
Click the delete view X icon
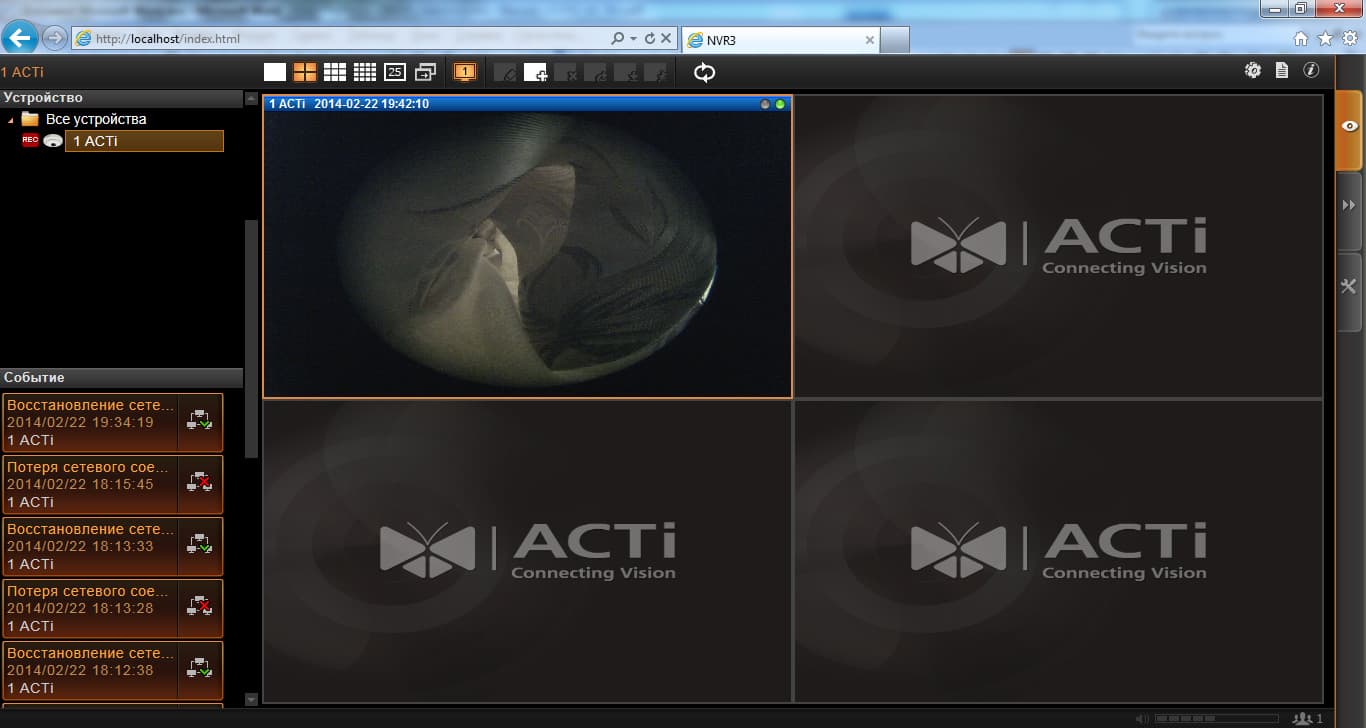[x=566, y=72]
